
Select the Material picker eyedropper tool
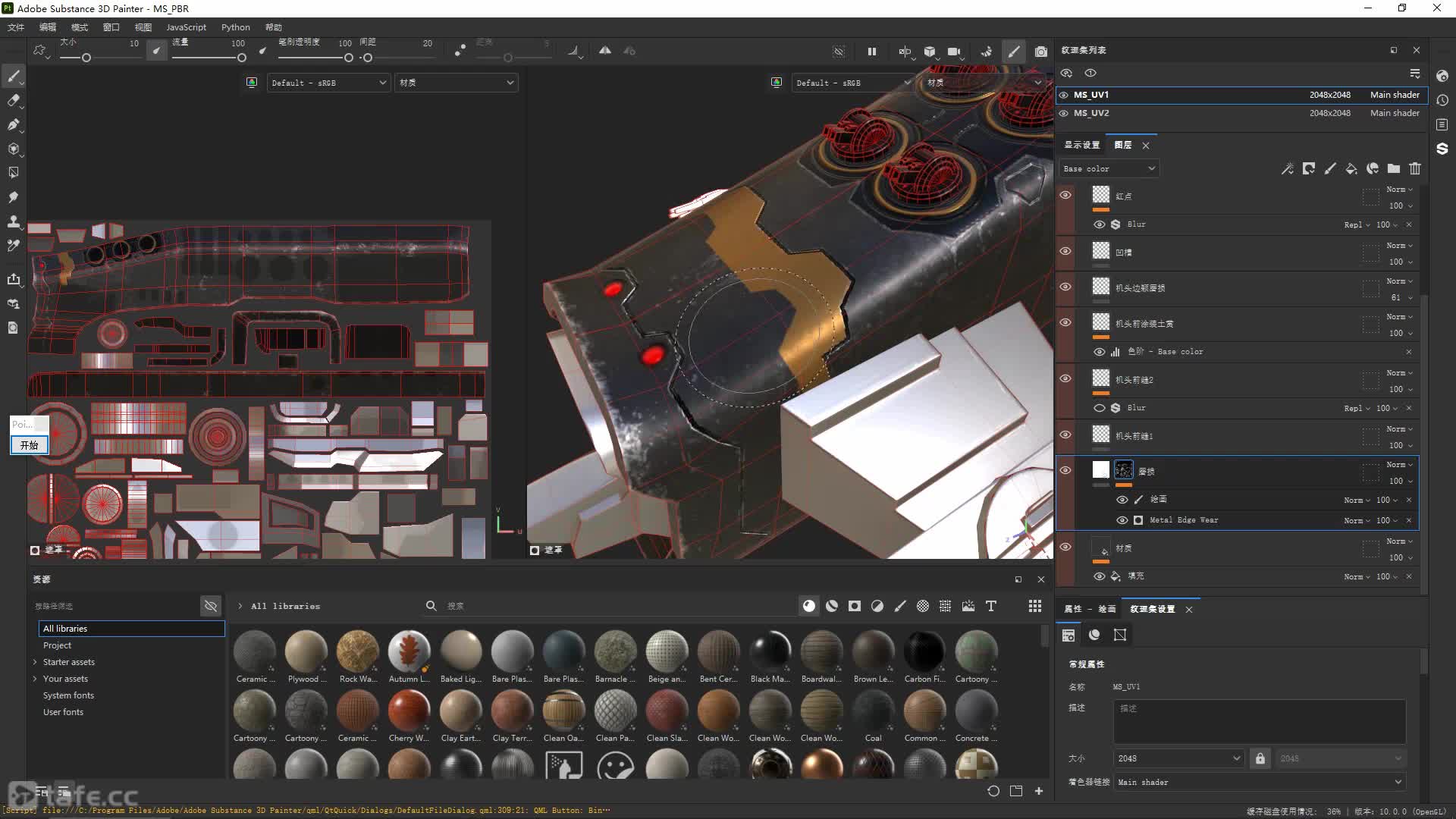click(x=14, y=246)
